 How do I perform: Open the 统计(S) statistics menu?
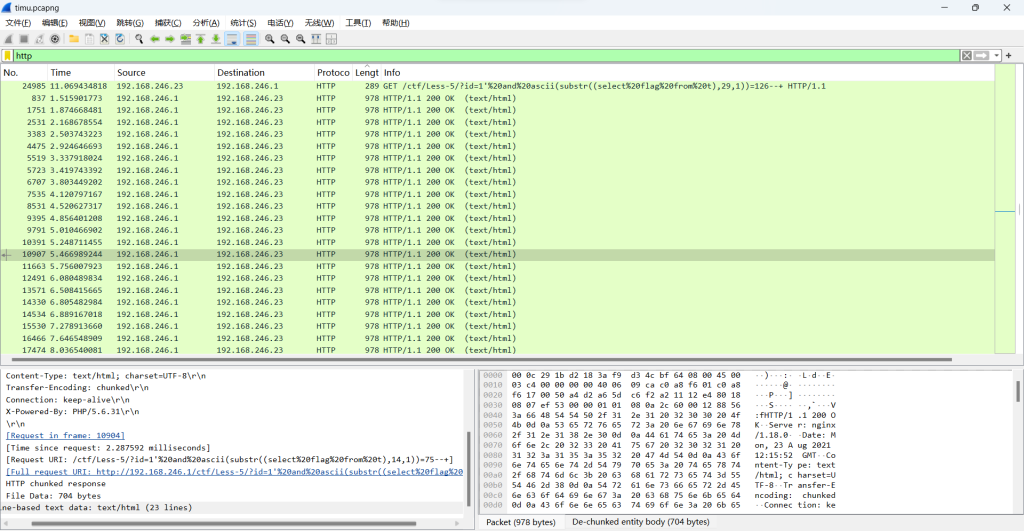pyautogui.click(x=243, y=23)
